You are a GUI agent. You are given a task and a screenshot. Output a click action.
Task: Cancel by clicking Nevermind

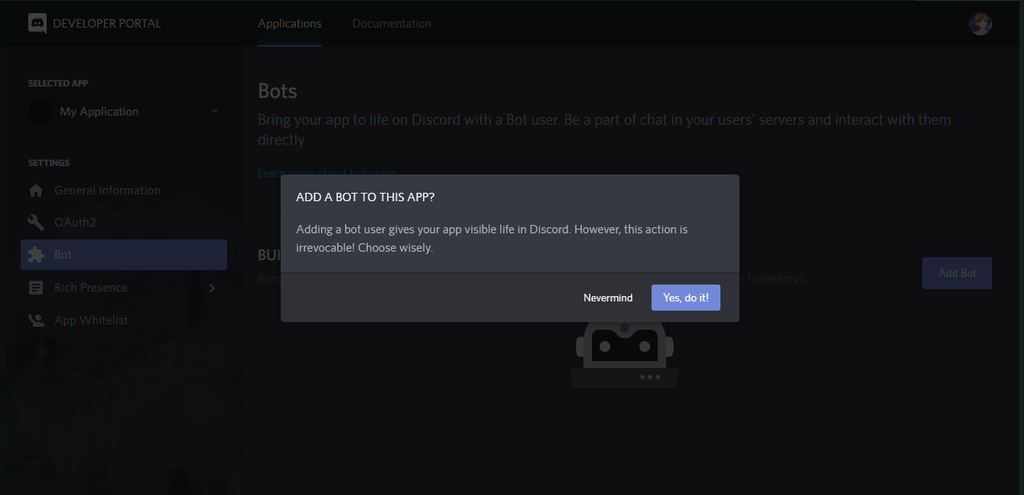point(608,298)
